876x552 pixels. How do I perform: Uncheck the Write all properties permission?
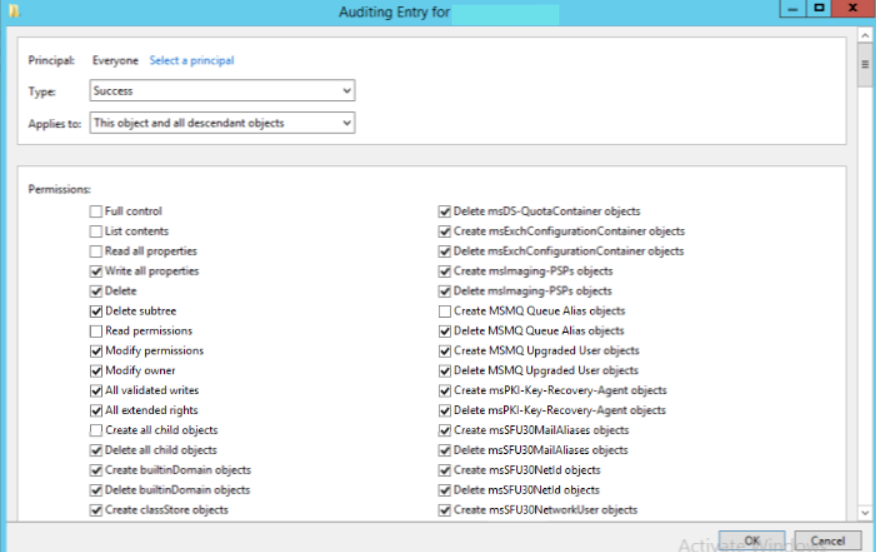point(96,271)
